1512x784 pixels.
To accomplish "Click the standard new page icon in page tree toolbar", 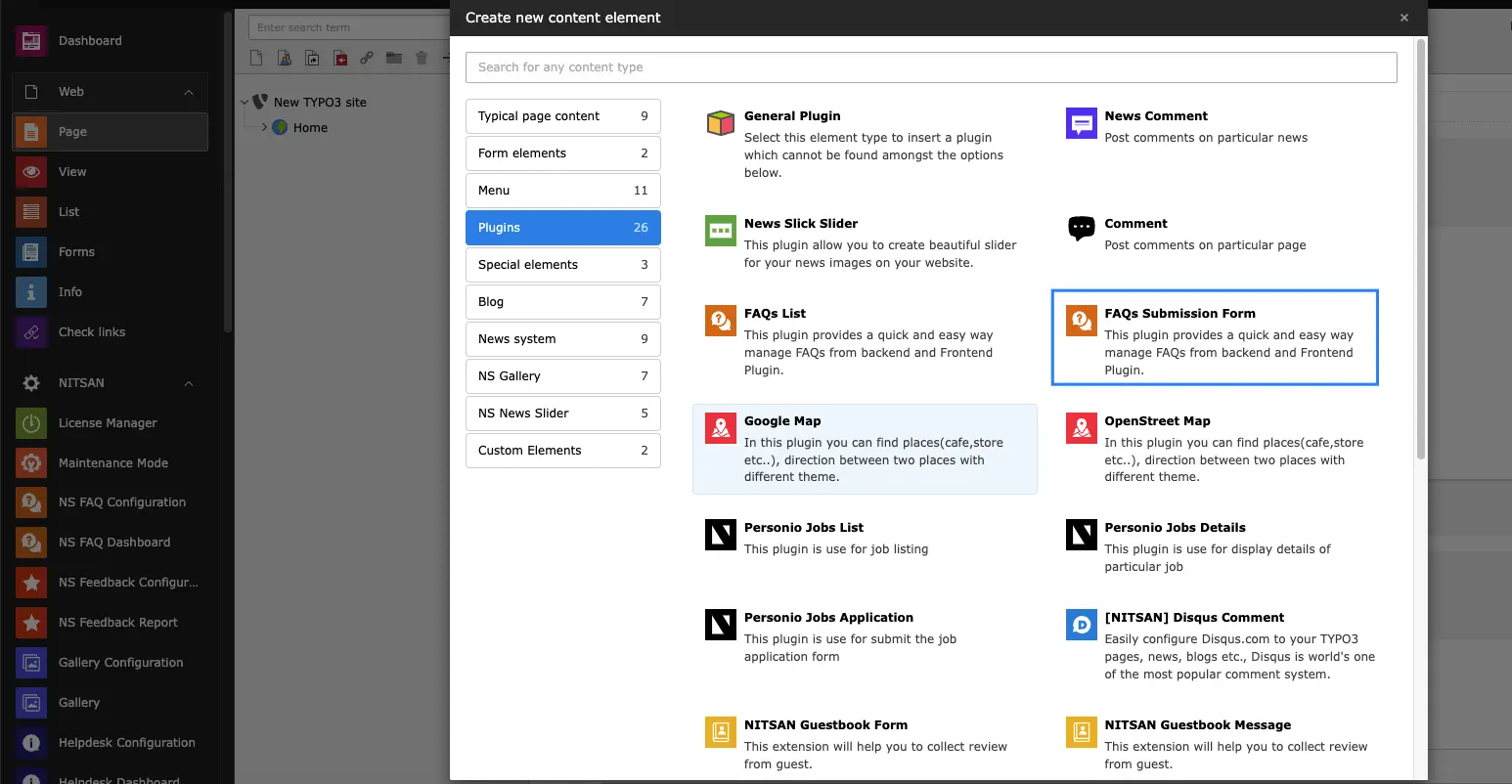I will click(256, 59).
